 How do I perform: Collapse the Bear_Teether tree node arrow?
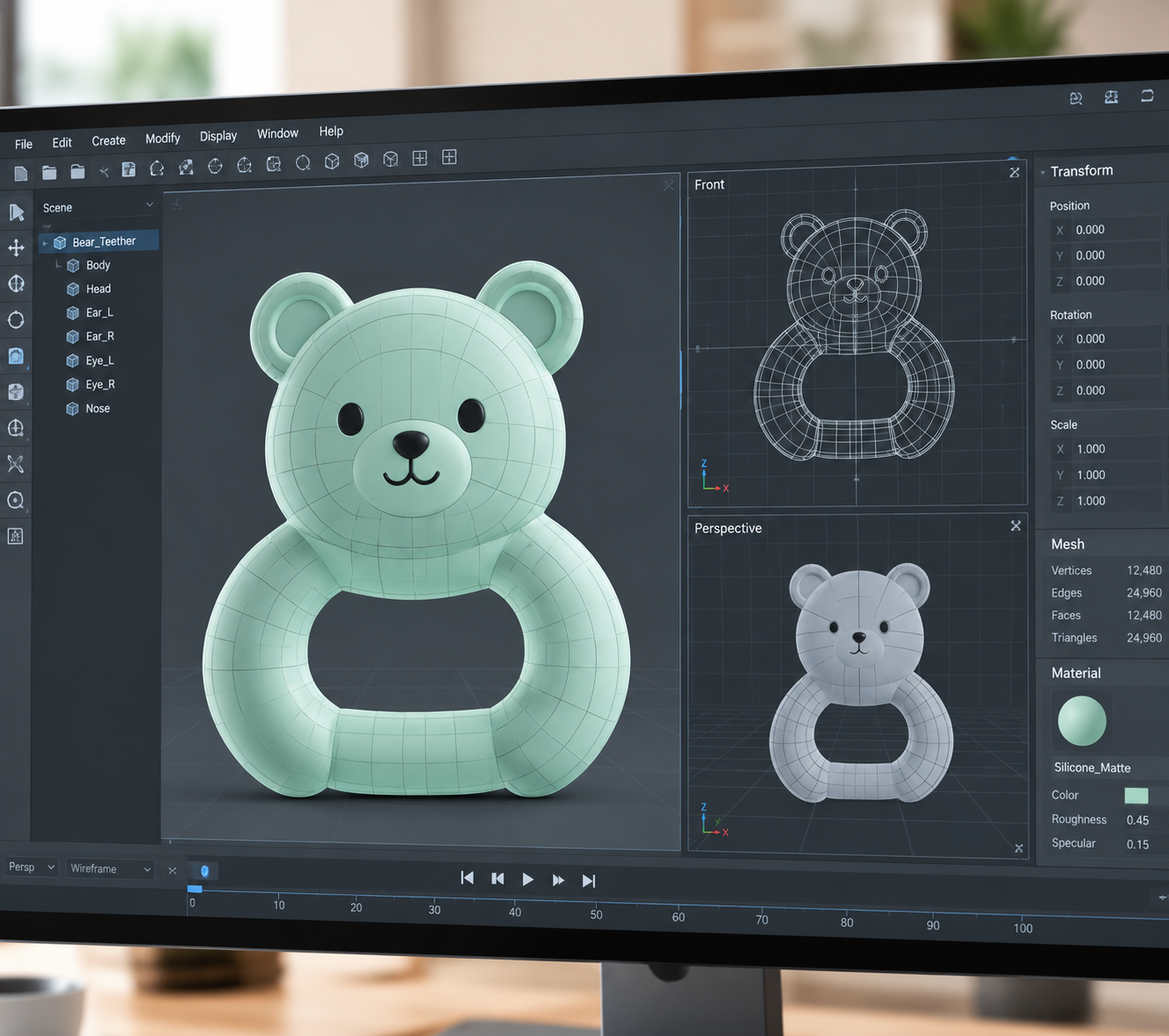pyautogui.click(x=45, y=243)
